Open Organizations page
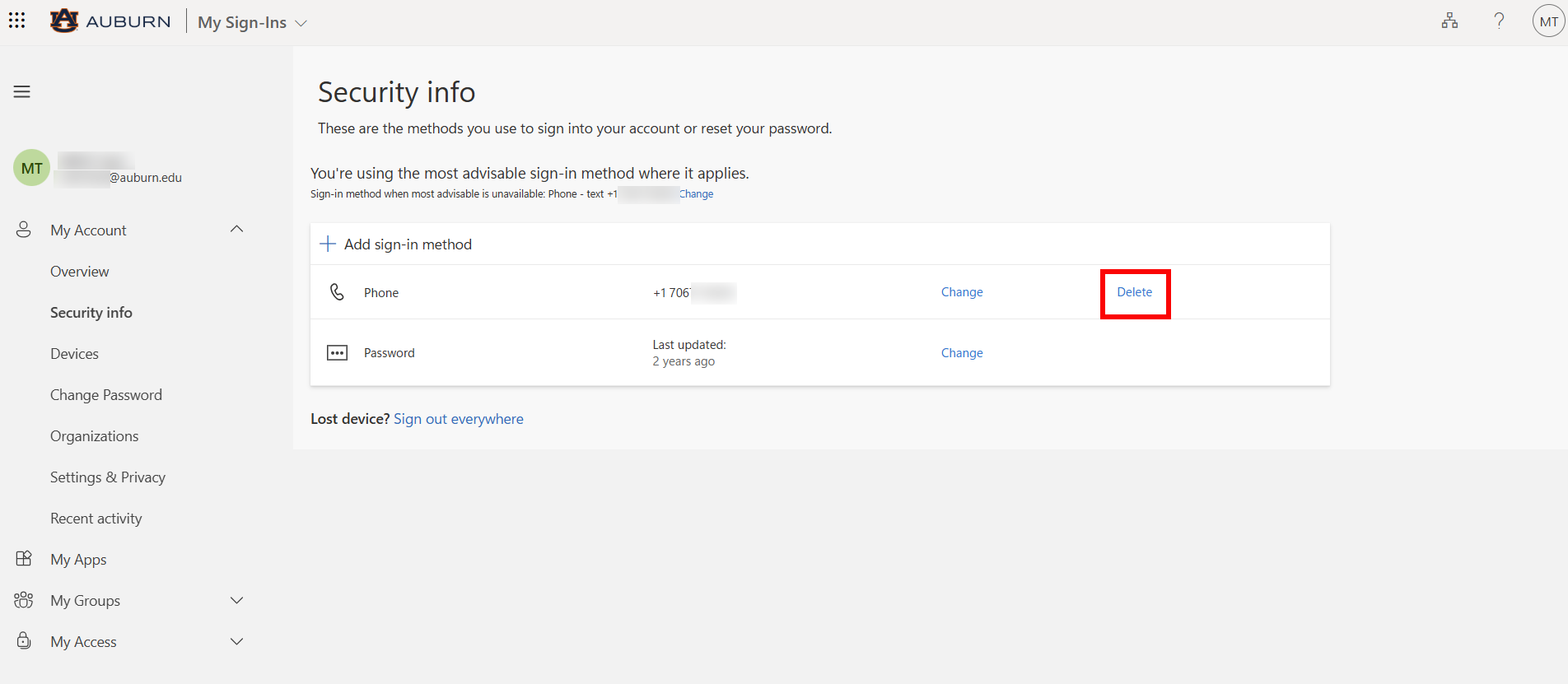The image size is (1568, 684). pos(94,436)
